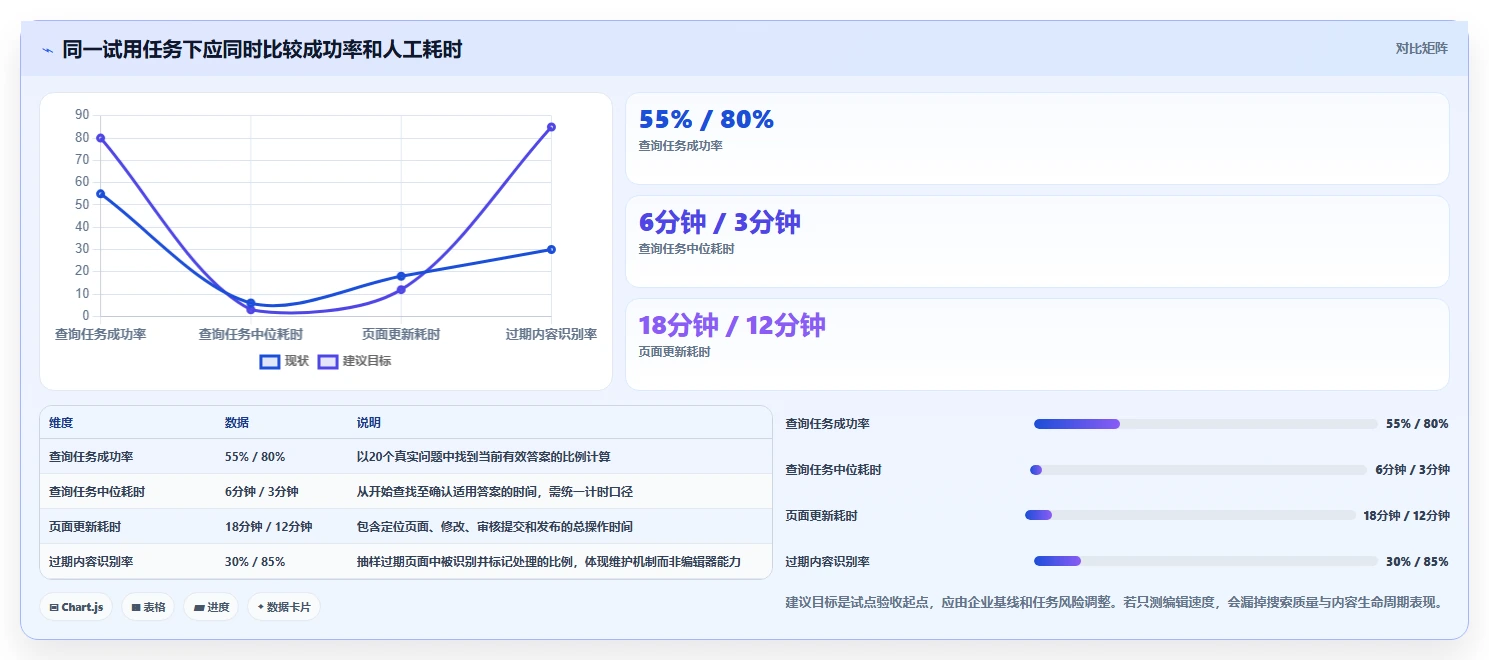
Task: Click the 表格 chip's table icon
Action: pyautogui.click(x=136, y=607)
